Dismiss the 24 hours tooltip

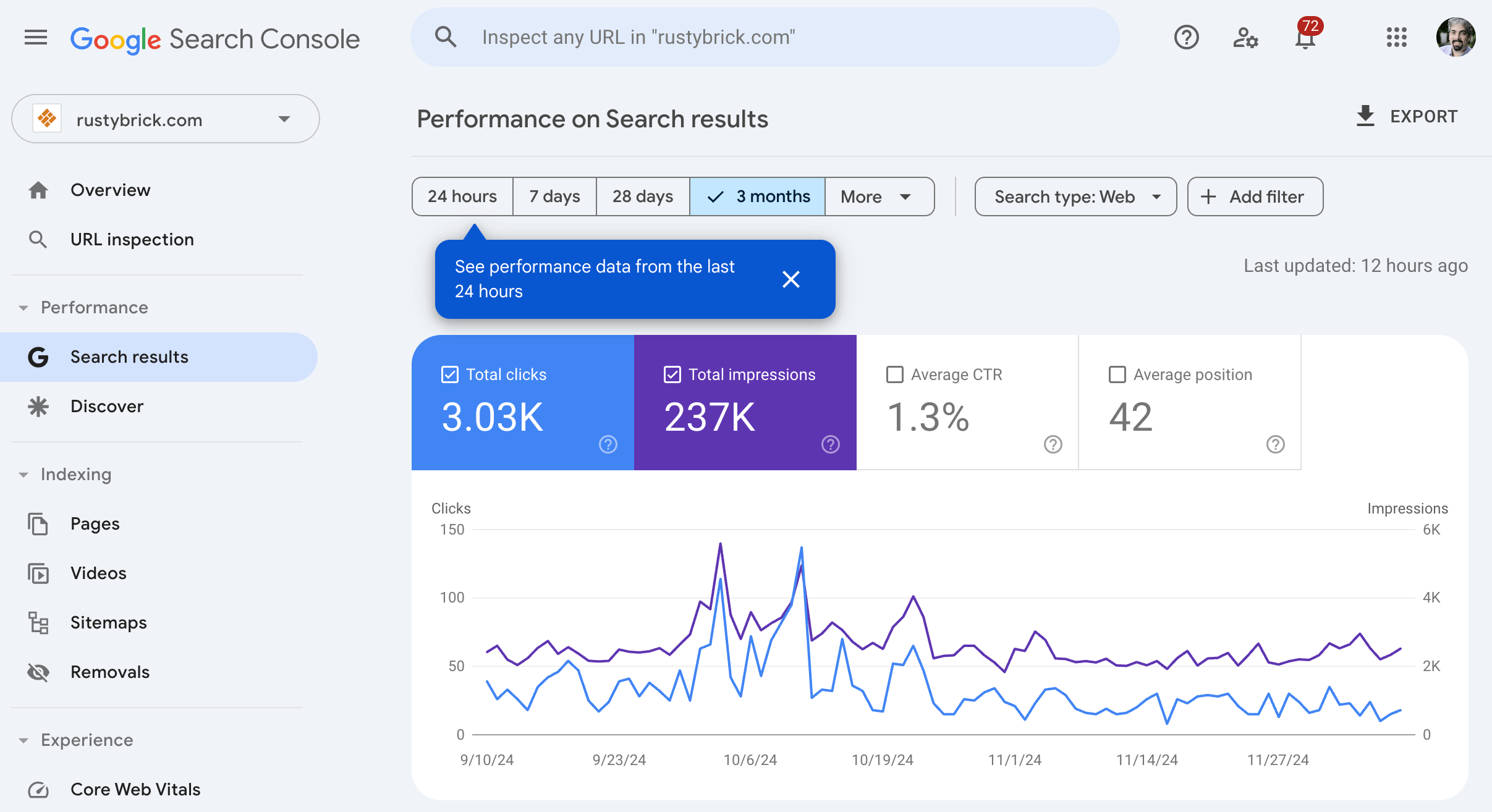(x=791, y=279)
